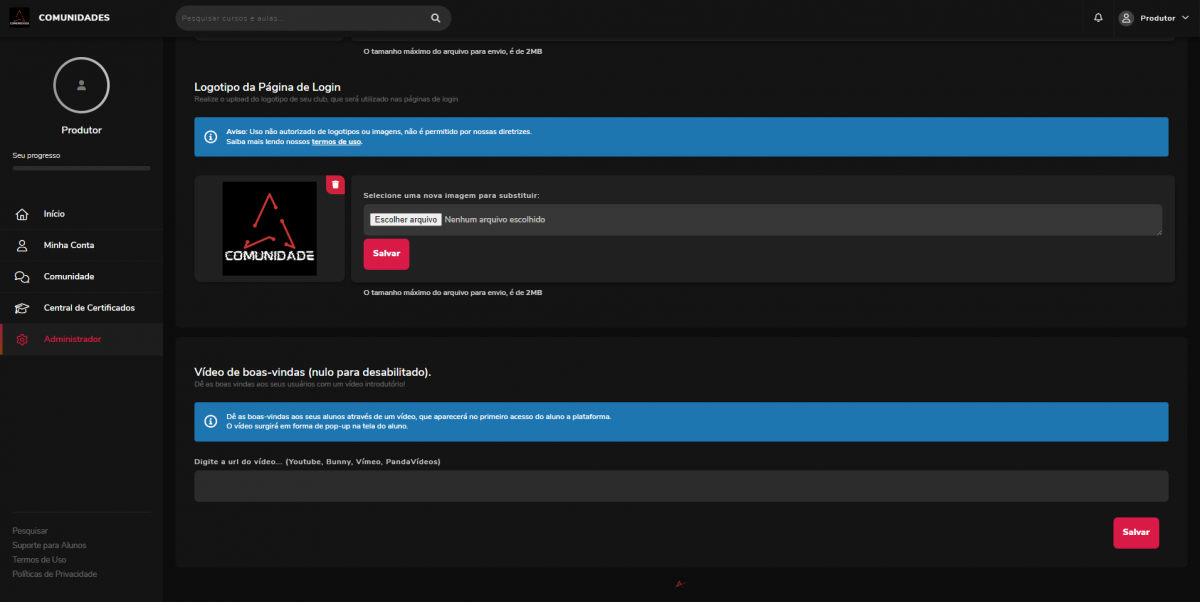Image resolution: width=1200 pixels, height=602 pixels.
Task: Click the Comunidades logo in header
Action: (x=19, y=18)
